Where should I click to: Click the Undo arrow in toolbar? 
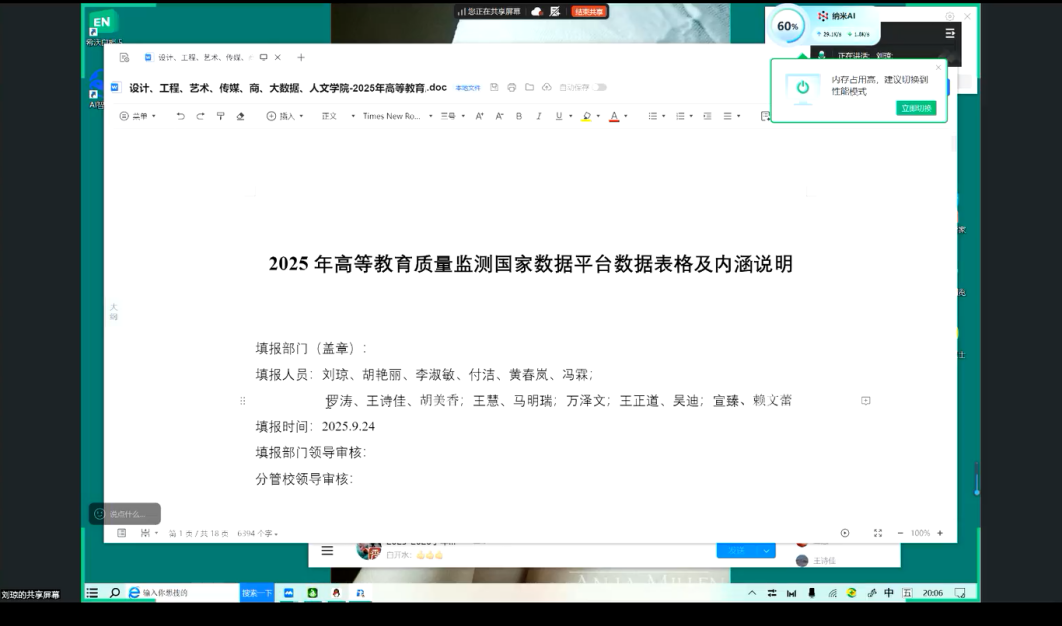(180, 116)
